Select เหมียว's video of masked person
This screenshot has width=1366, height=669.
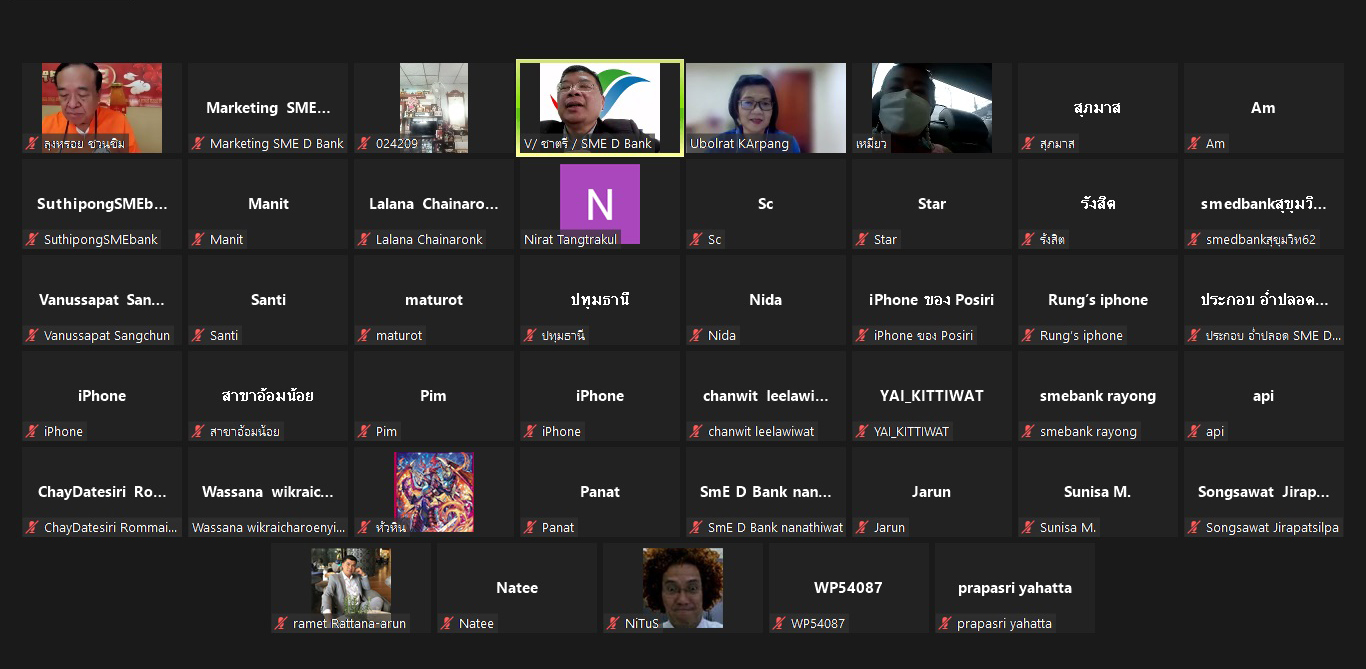tap(932, 108)
